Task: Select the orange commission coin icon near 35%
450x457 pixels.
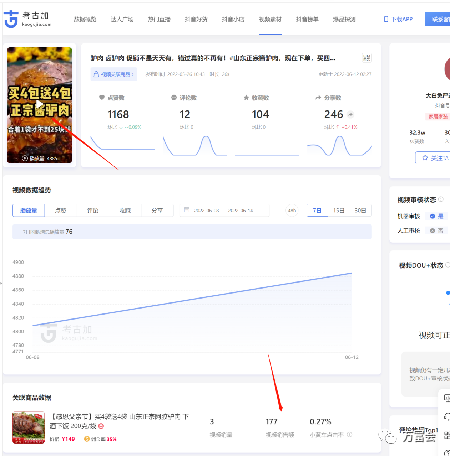Action: pyautogui.click(x=87, y=439)
